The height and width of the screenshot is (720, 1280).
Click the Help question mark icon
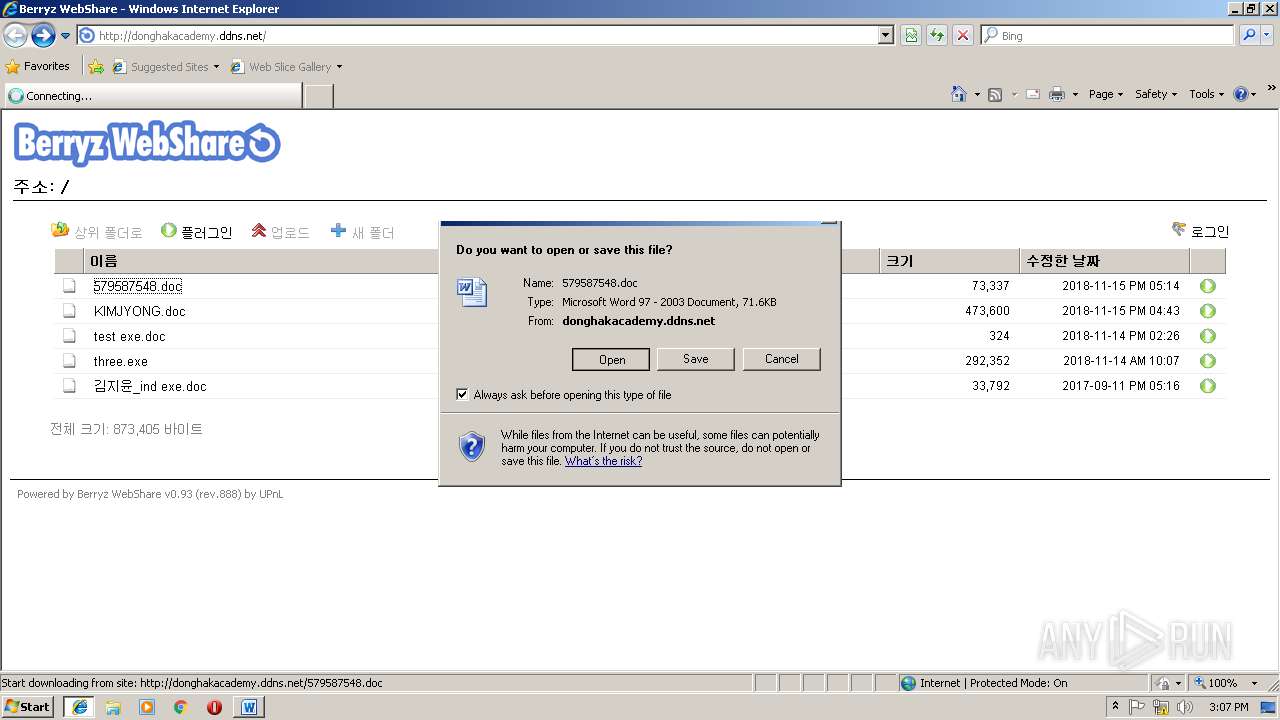(1241, 94)
